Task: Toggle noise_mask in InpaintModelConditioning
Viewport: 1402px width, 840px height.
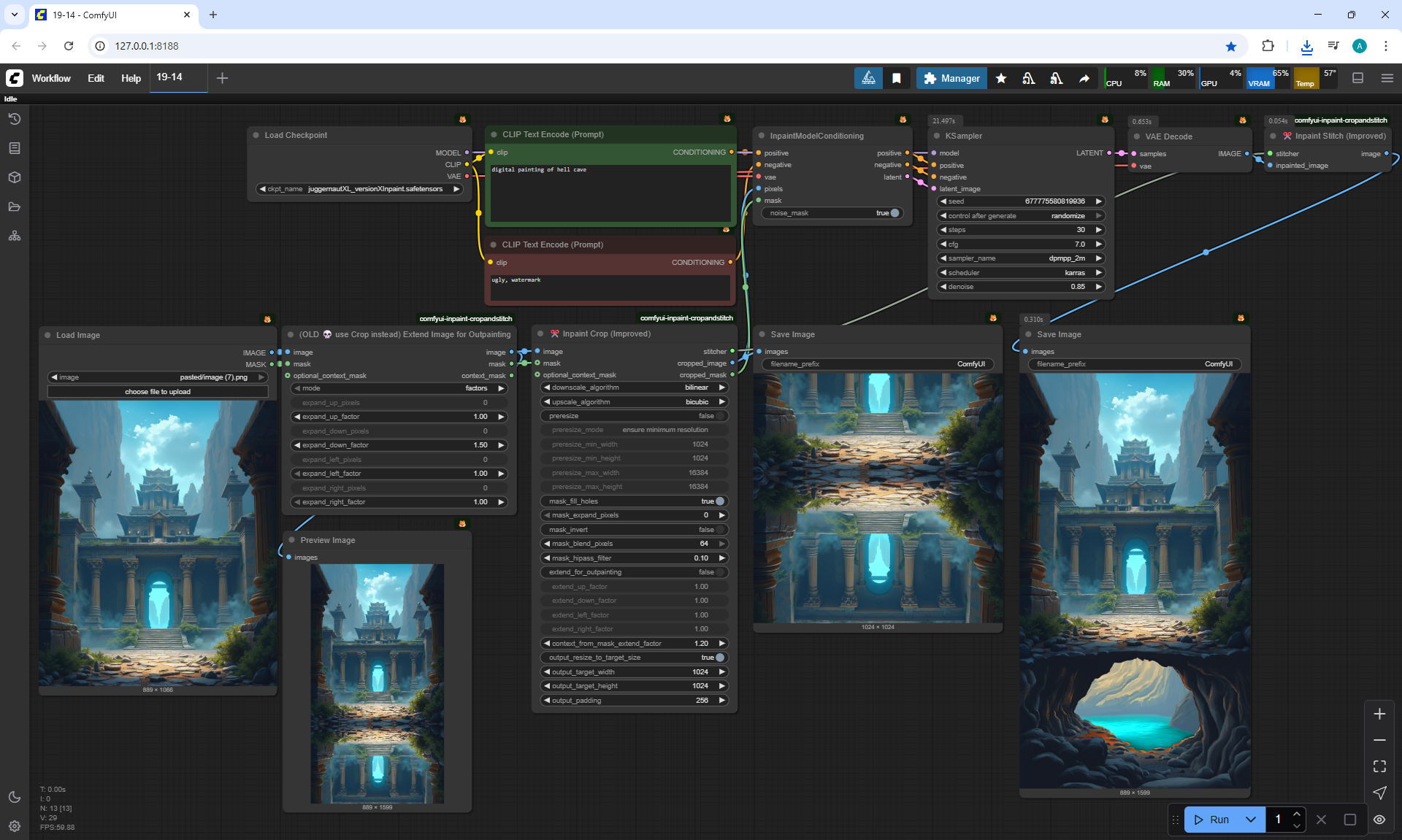Action: pos(894,213)
